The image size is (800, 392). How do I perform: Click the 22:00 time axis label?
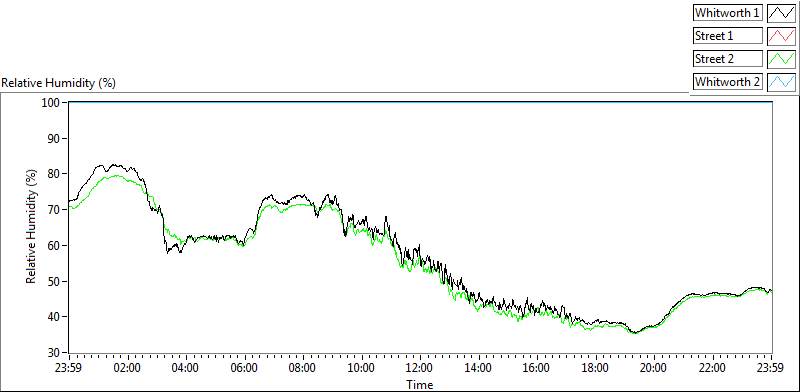point(712,368)
